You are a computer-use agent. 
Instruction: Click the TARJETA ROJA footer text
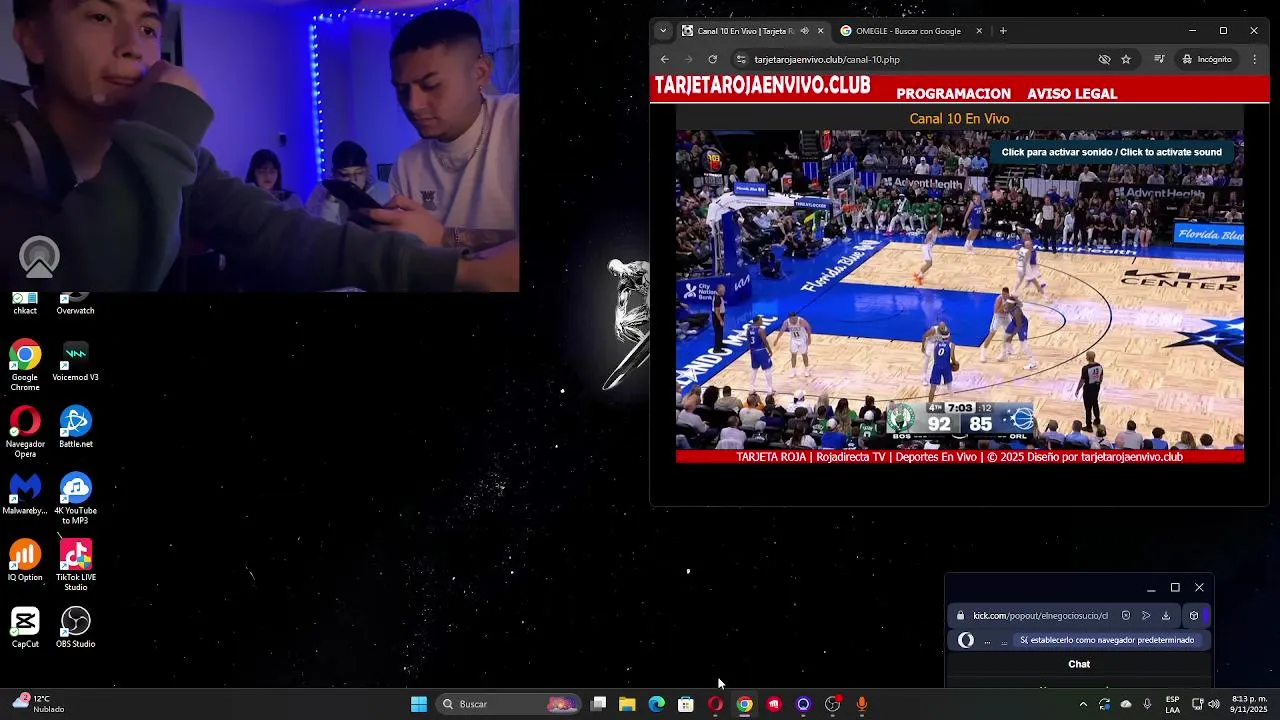pos(959,457)
